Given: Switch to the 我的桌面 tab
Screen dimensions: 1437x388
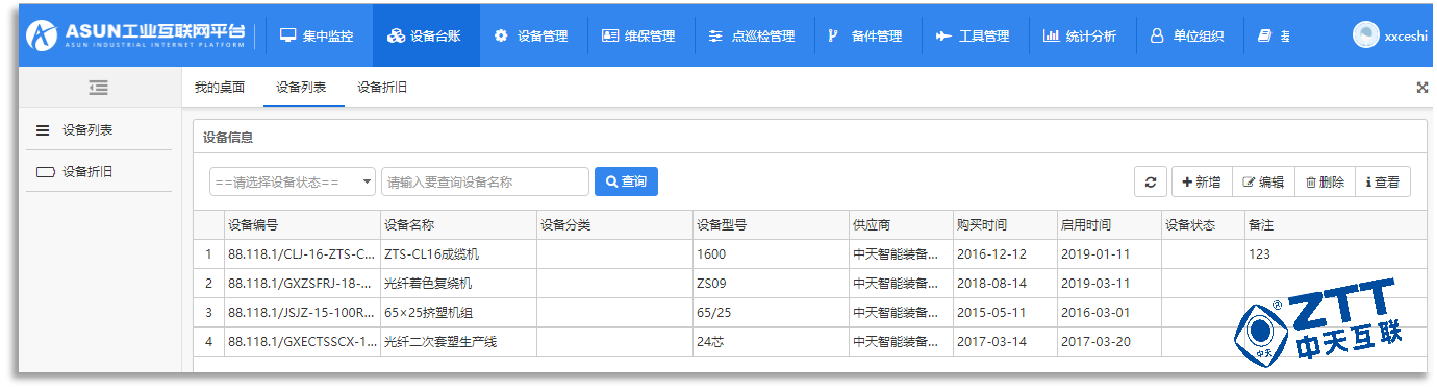Looking at the screenshot, I should [220, 88].
